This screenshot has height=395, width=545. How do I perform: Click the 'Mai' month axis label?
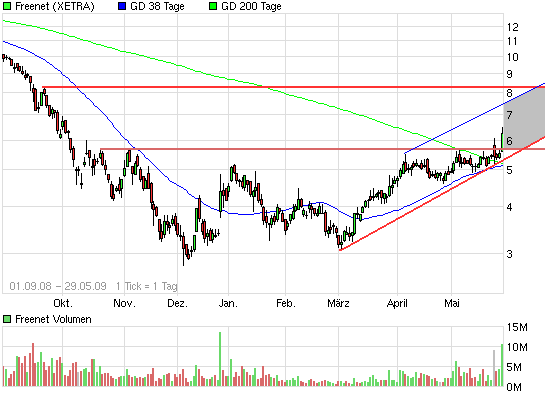[x=452, y=303]
